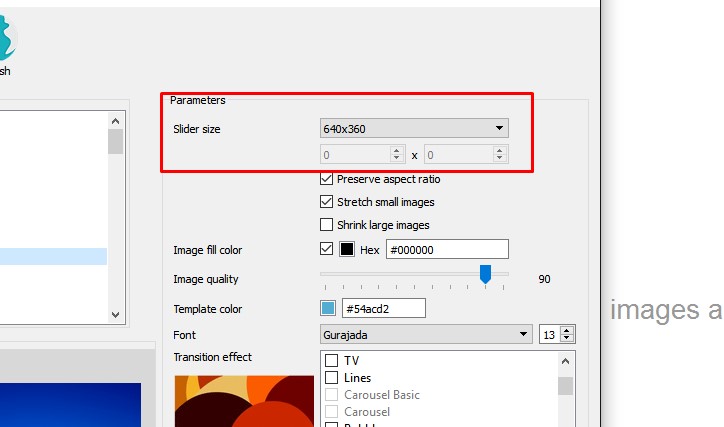This screenshot has width=724, height=427.
Task: Click the Image quality value 90
Action: (544, 279)
